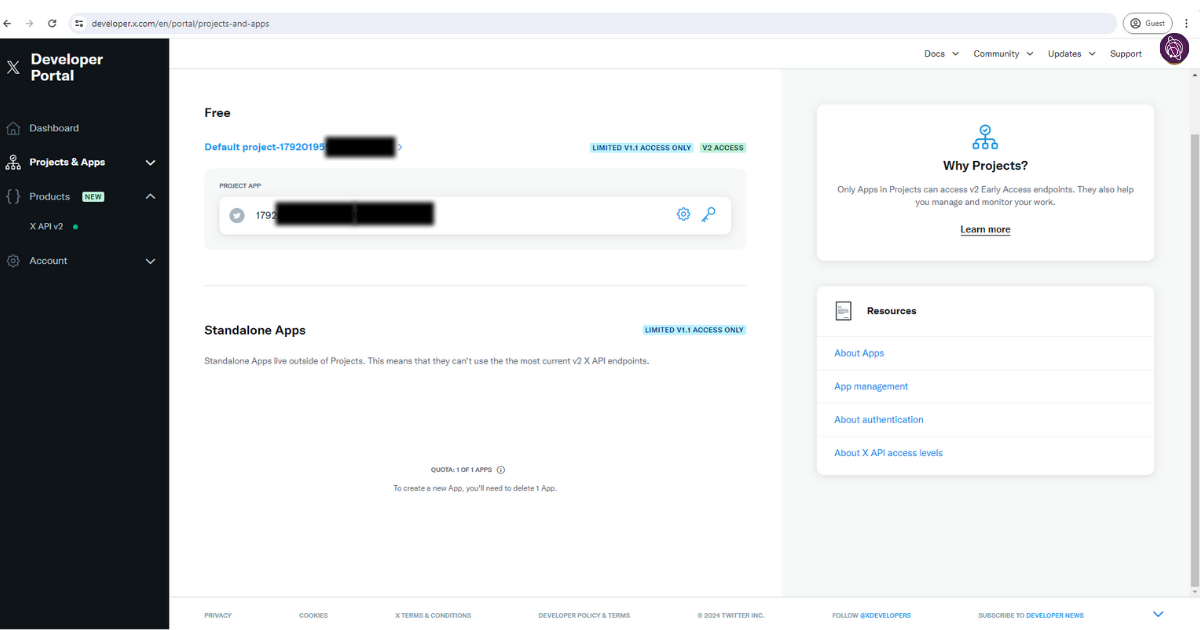Expand the Account sidebar section
1200x630 pixels.
tap(150, 261)
